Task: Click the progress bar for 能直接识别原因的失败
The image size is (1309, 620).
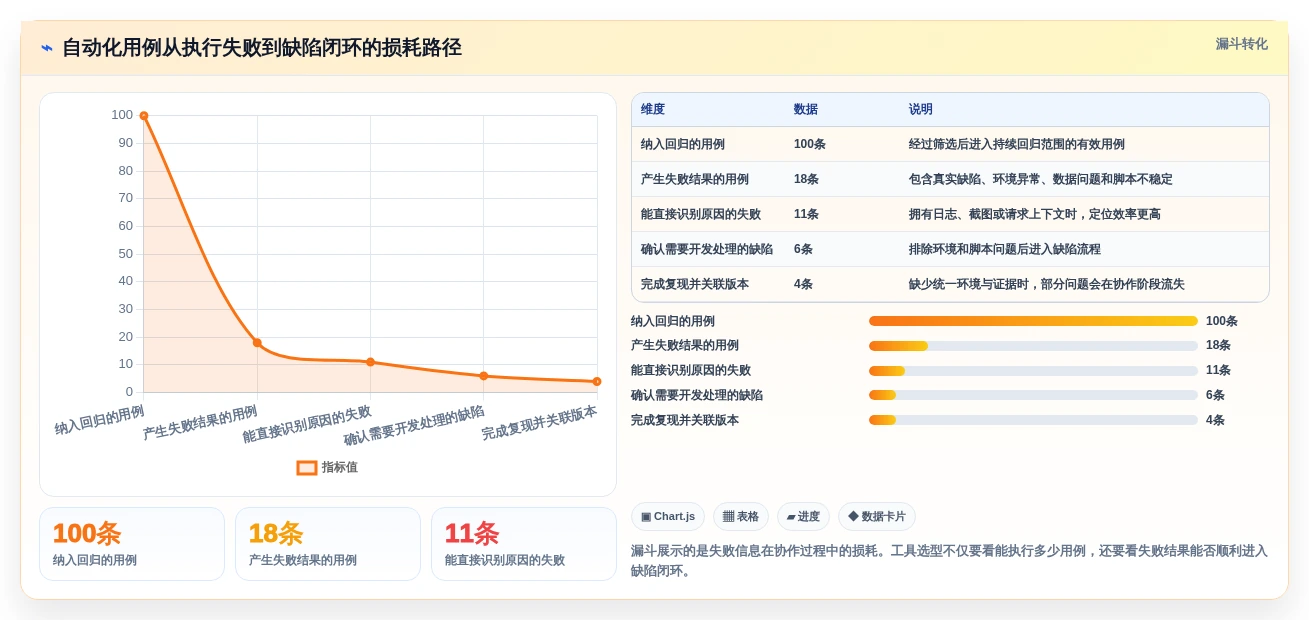Action: click(1033, 371)
